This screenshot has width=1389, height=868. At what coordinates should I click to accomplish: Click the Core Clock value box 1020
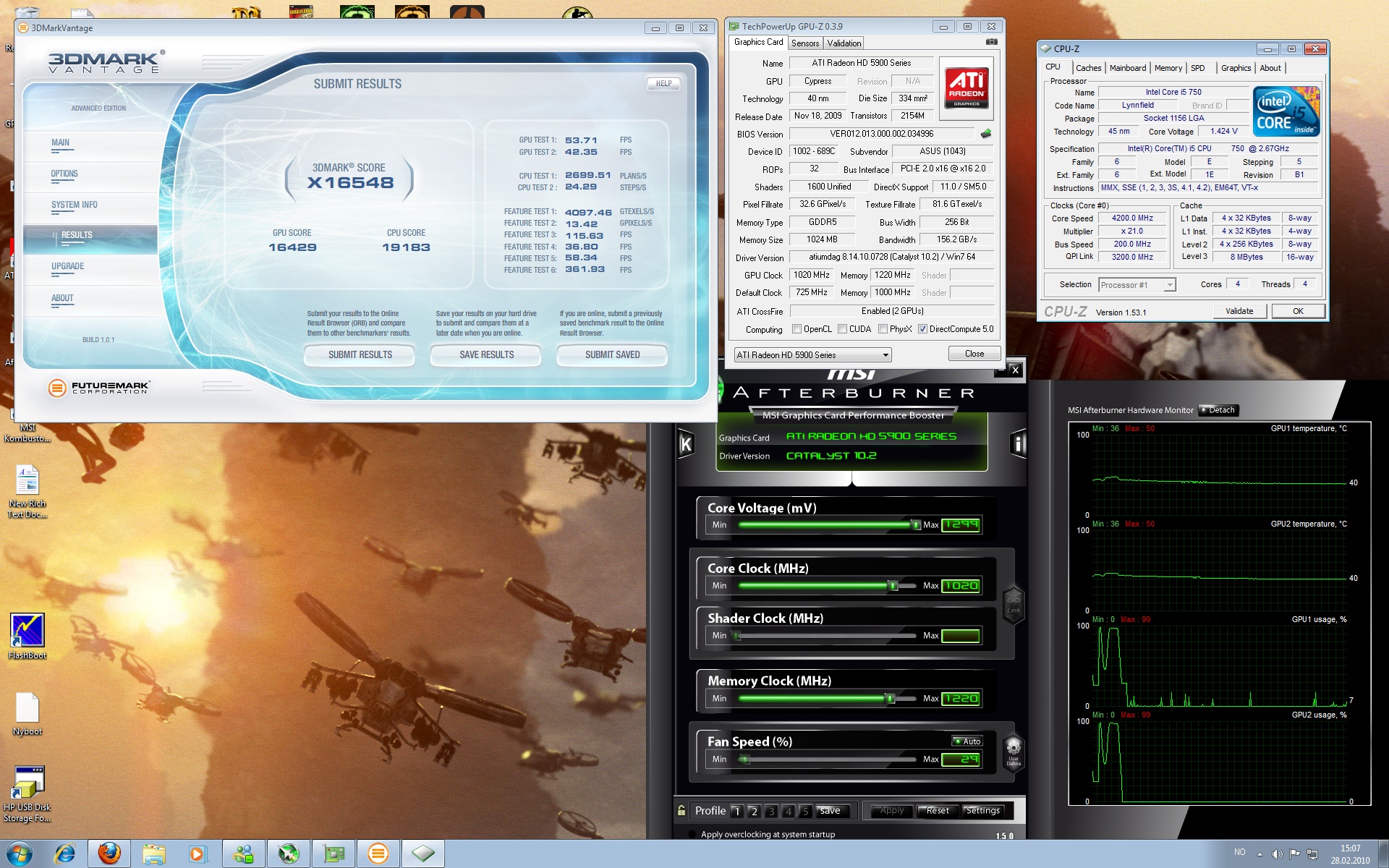coord(961,586)
